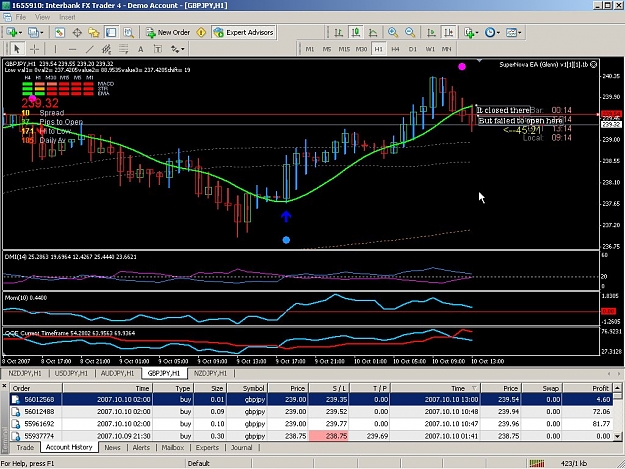Open the Journal terminal tab
This screenshot has height=469, width=625.
point(242,447)
